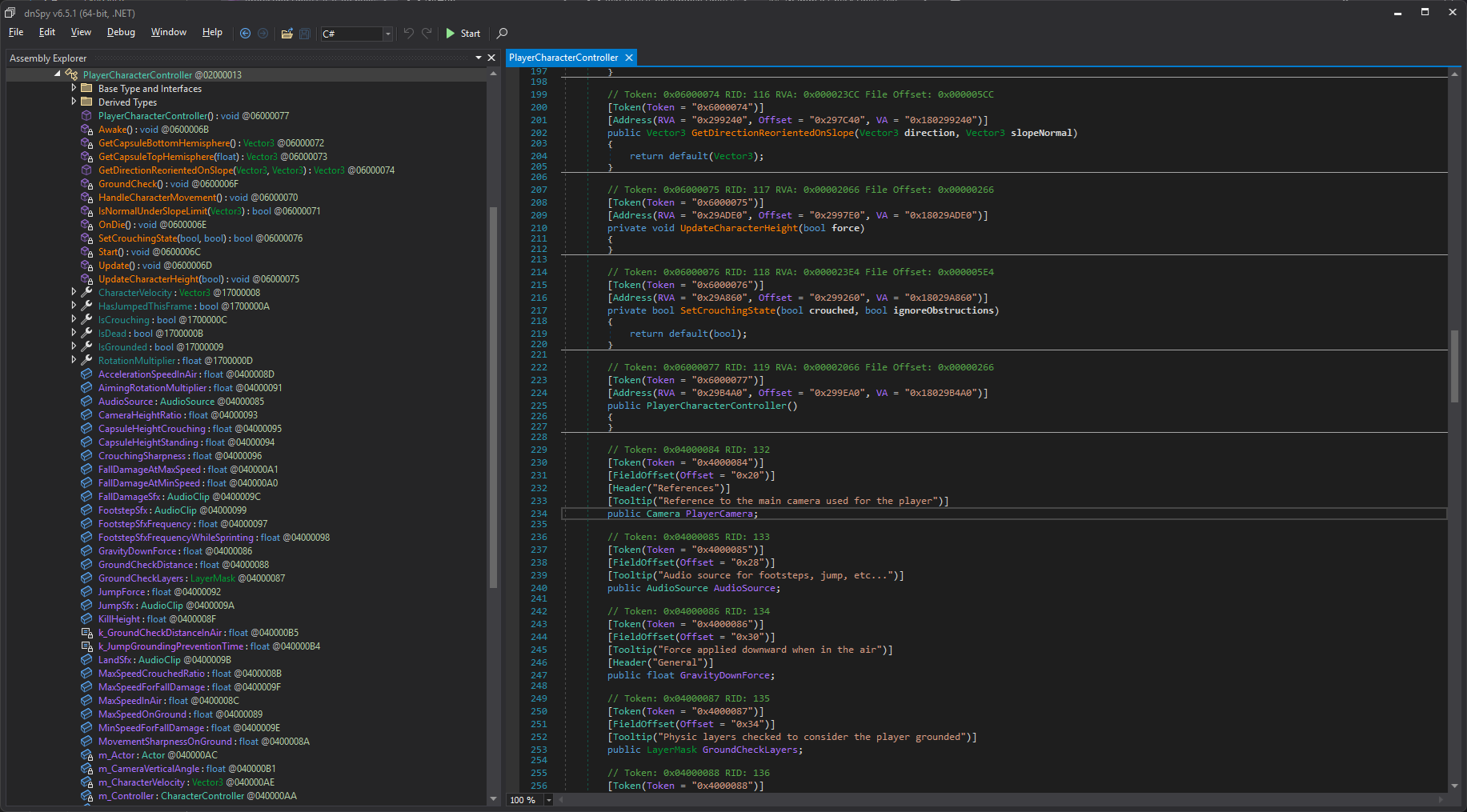Open the Debug menu
This screenshot has width=1467, height=812.
click(x=121, y=32)
